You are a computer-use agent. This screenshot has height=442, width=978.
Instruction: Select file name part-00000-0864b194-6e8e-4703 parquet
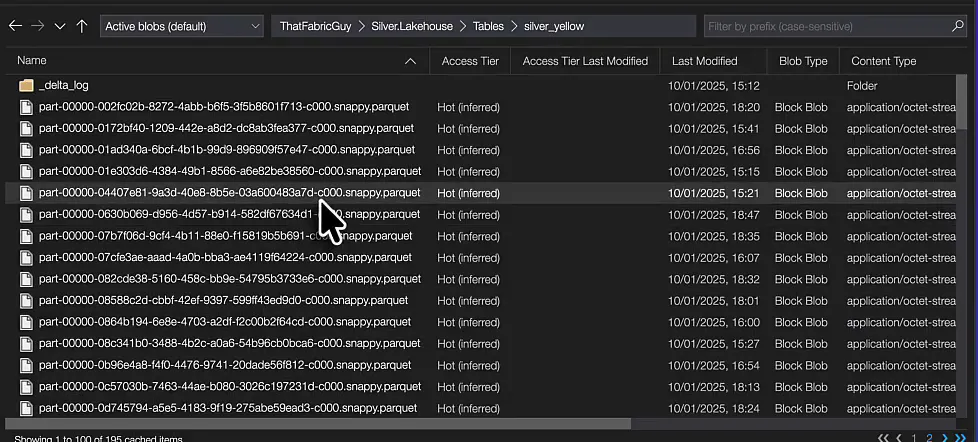225,322
